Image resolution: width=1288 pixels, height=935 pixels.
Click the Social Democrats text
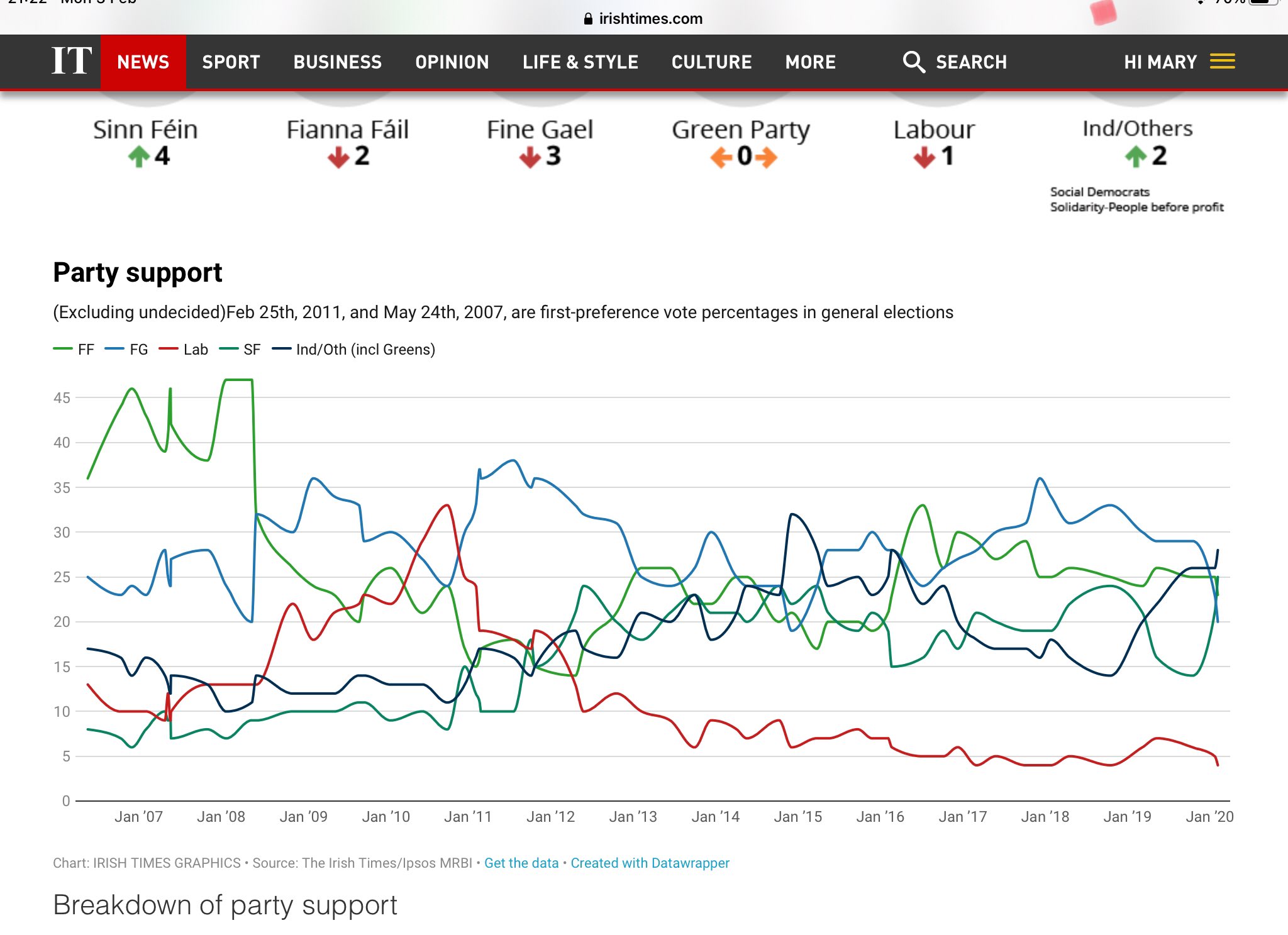(x=1100, y=192)
